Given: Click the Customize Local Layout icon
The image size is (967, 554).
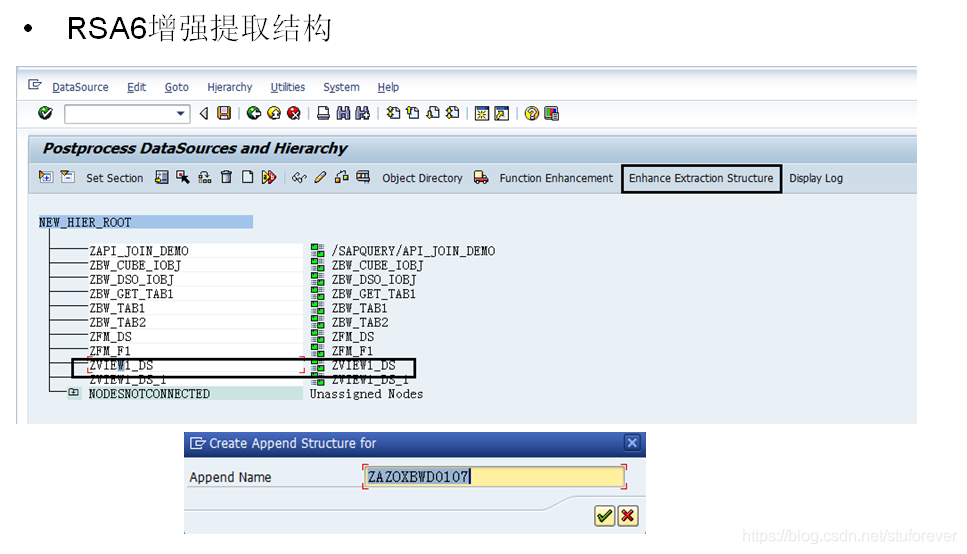Looking at the screenshot, I should 551,114.
